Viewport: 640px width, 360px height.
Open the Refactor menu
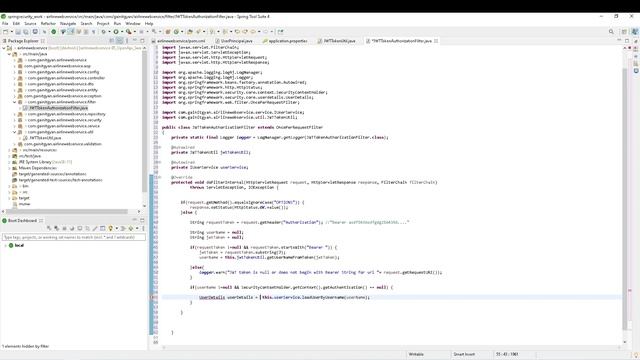click(48, 24)
